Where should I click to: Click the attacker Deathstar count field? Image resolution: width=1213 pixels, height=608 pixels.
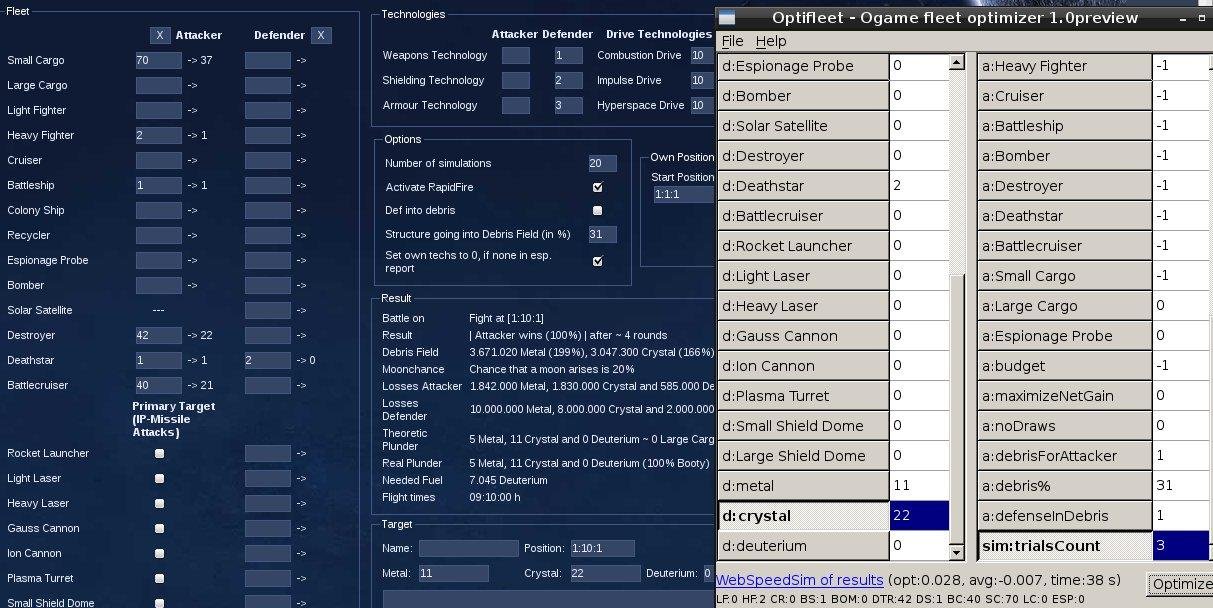159,360
